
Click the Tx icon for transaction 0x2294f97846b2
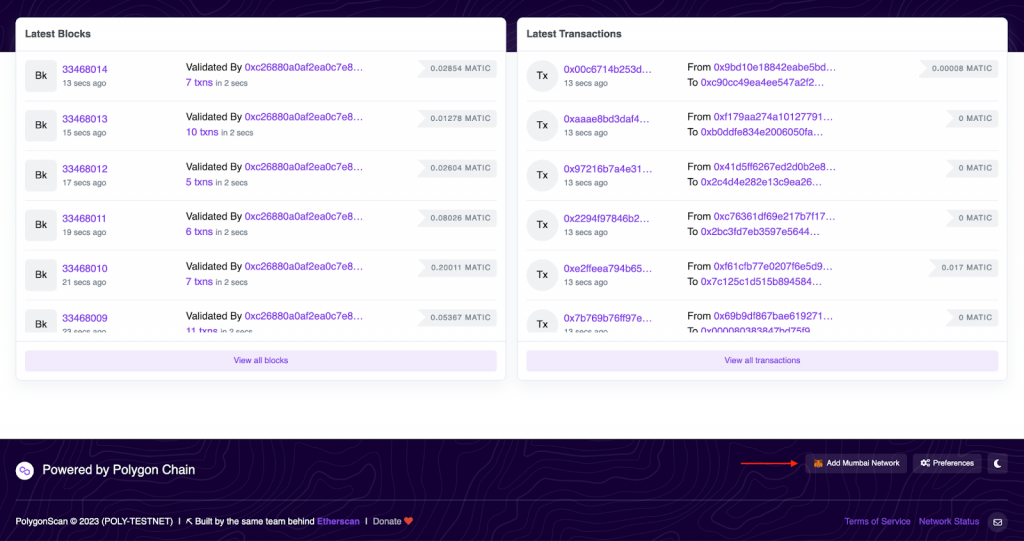click(x=542, y=225)
